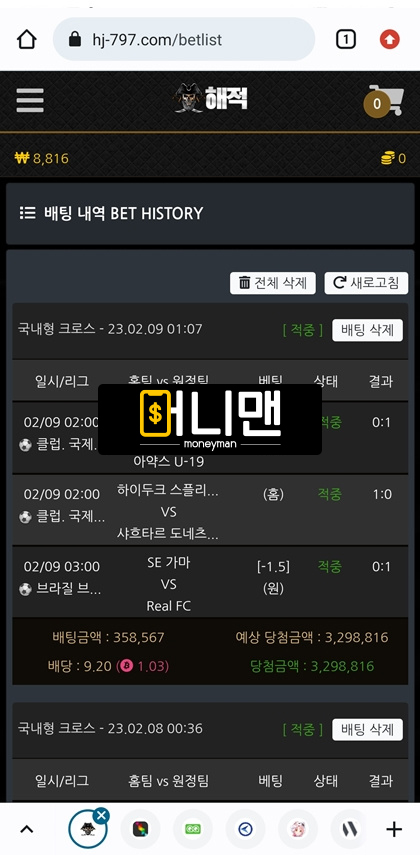Open the hamburger menu
Viewport: 420px width, 863px height.
pyautogui.click(x=30, y=100)
